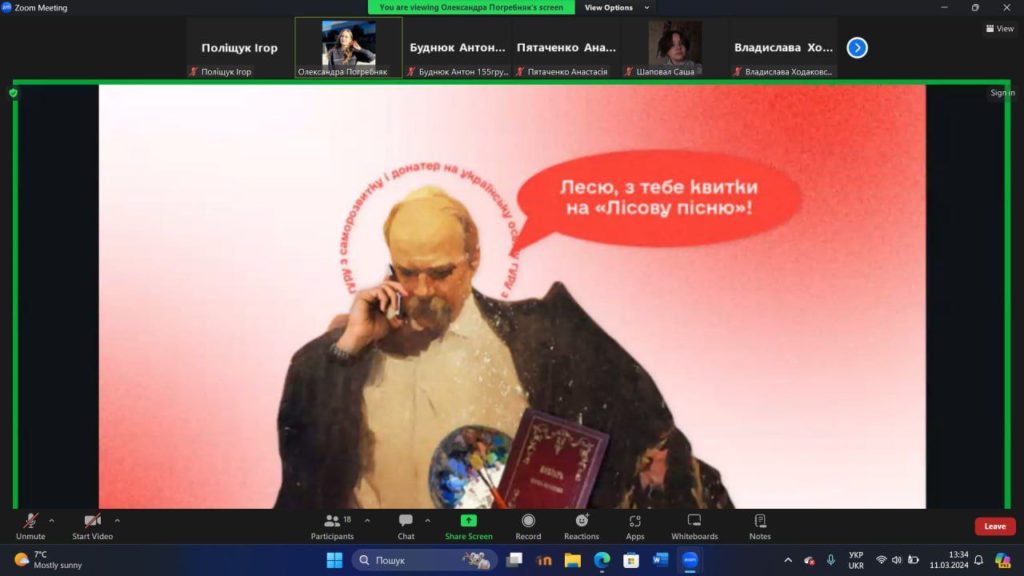Toggle microphone with Unmute button

tap(31, 526)
